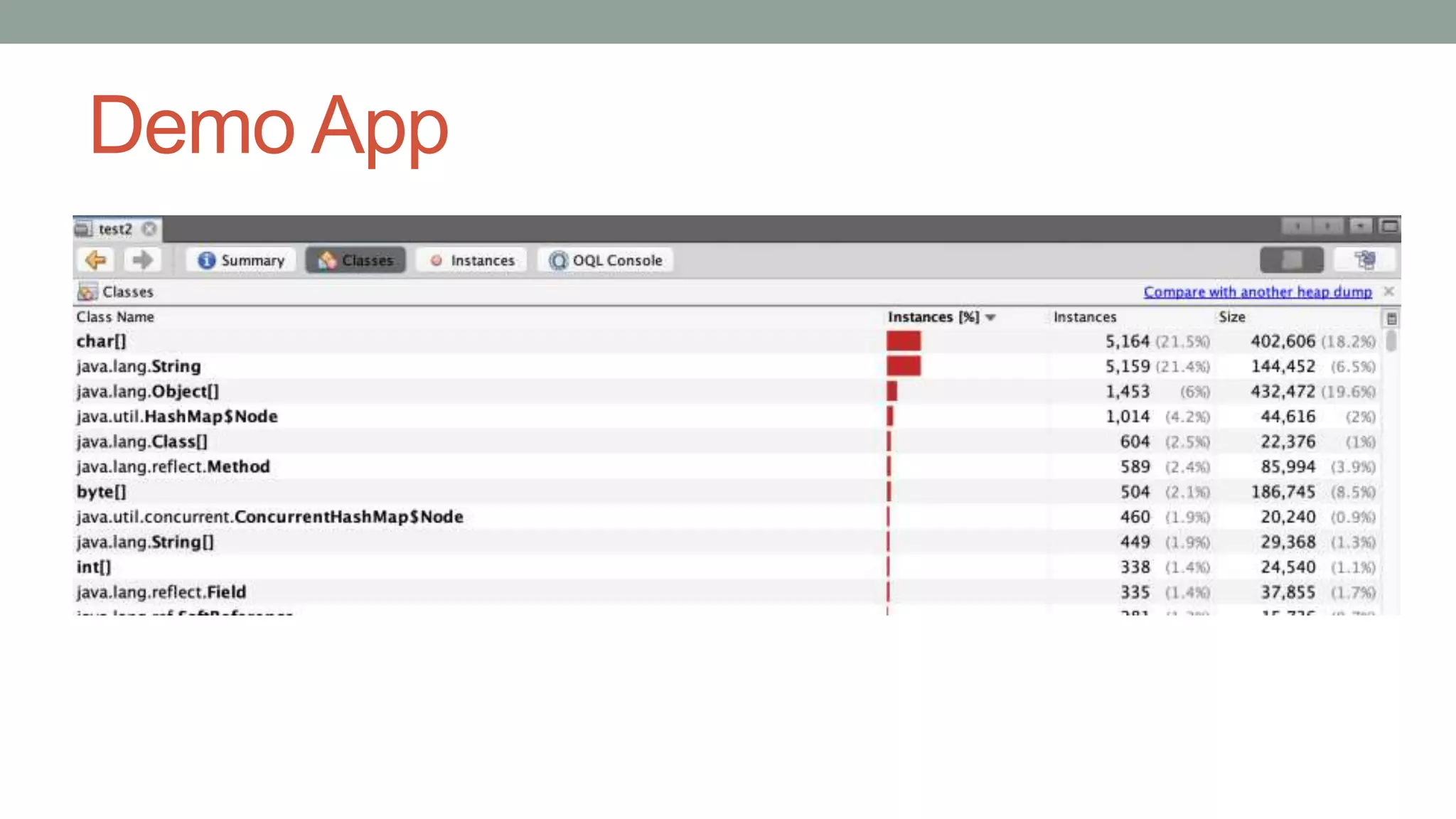
Task: Click the back arrow navigation icon
Action: point(95,260)
